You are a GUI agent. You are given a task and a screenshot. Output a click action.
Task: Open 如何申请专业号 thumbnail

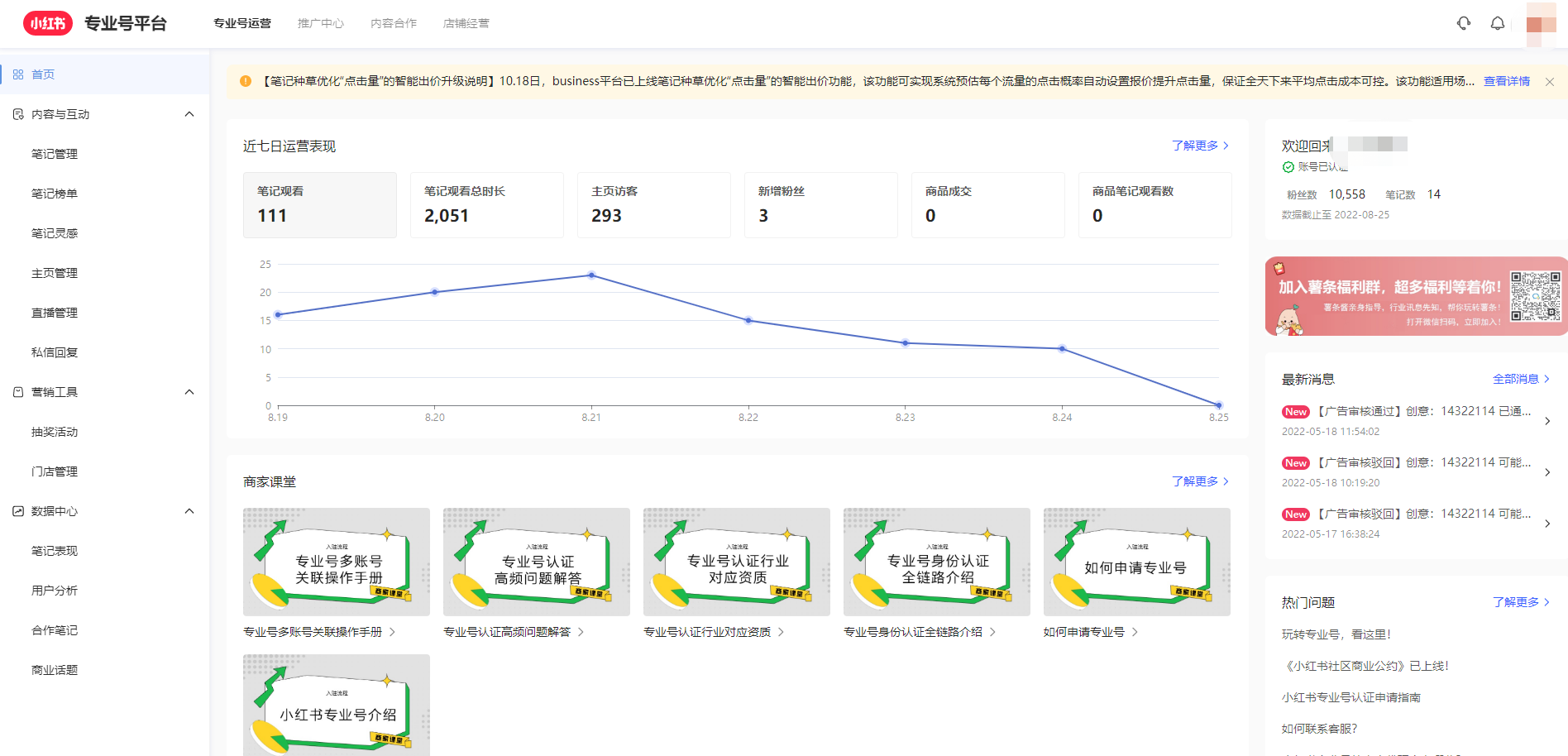(x=1137, y=562)
